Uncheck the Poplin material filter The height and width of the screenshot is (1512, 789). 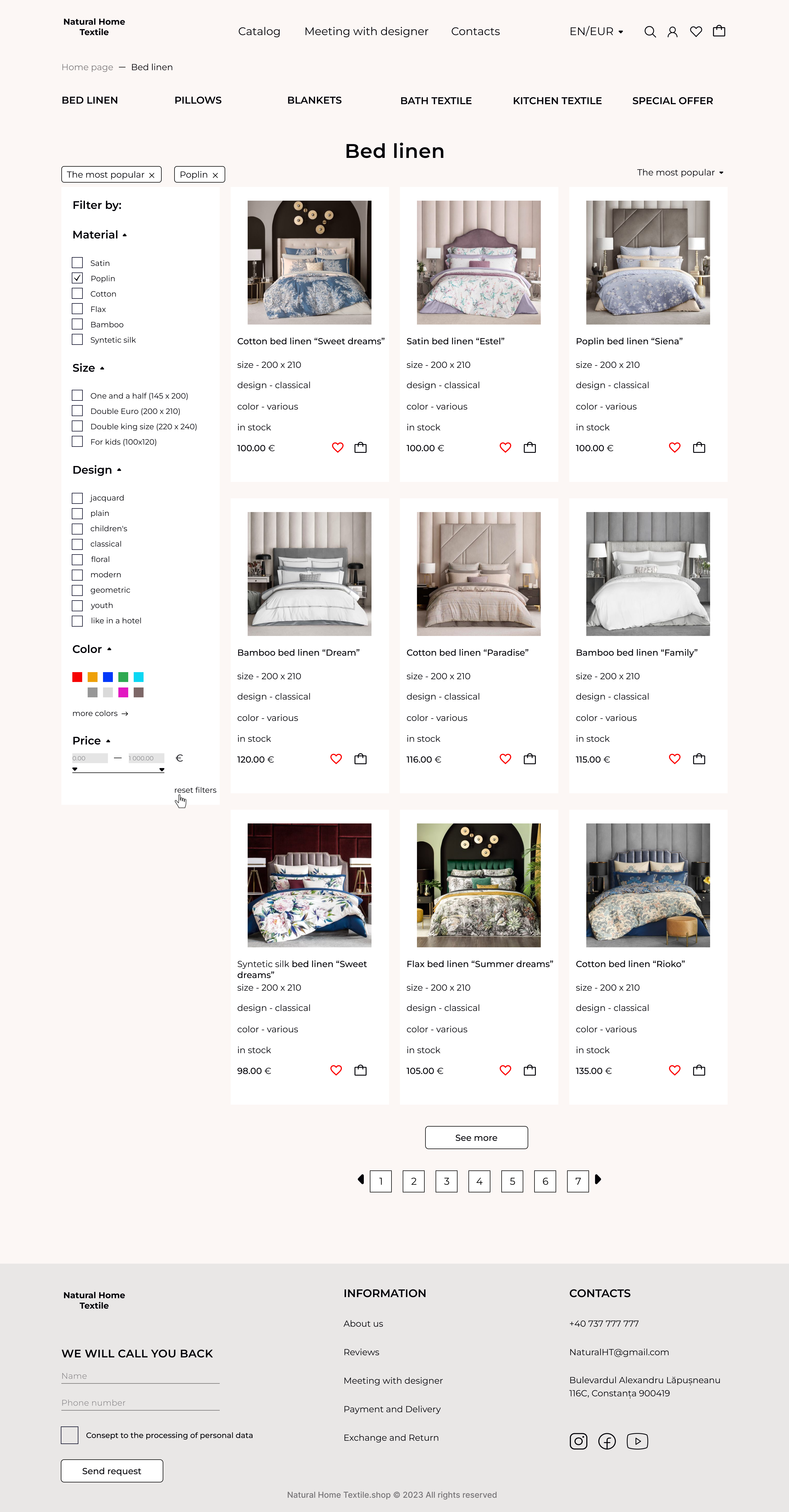[78, 278]
